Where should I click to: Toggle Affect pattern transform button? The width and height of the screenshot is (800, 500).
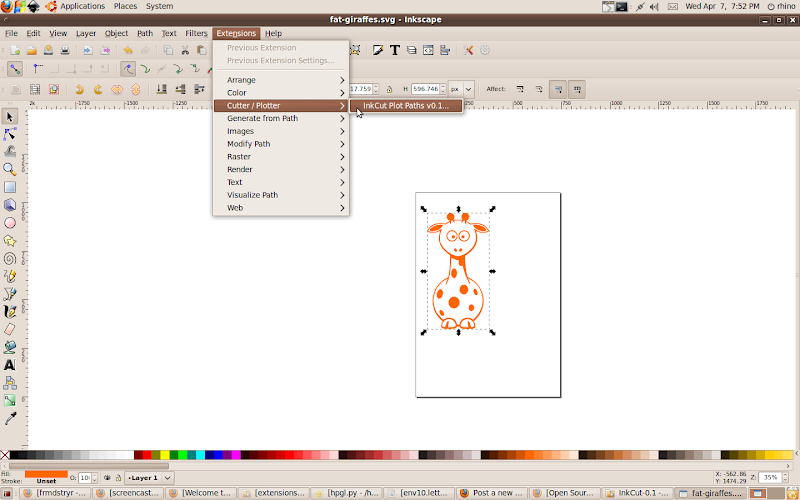point(577,89)
